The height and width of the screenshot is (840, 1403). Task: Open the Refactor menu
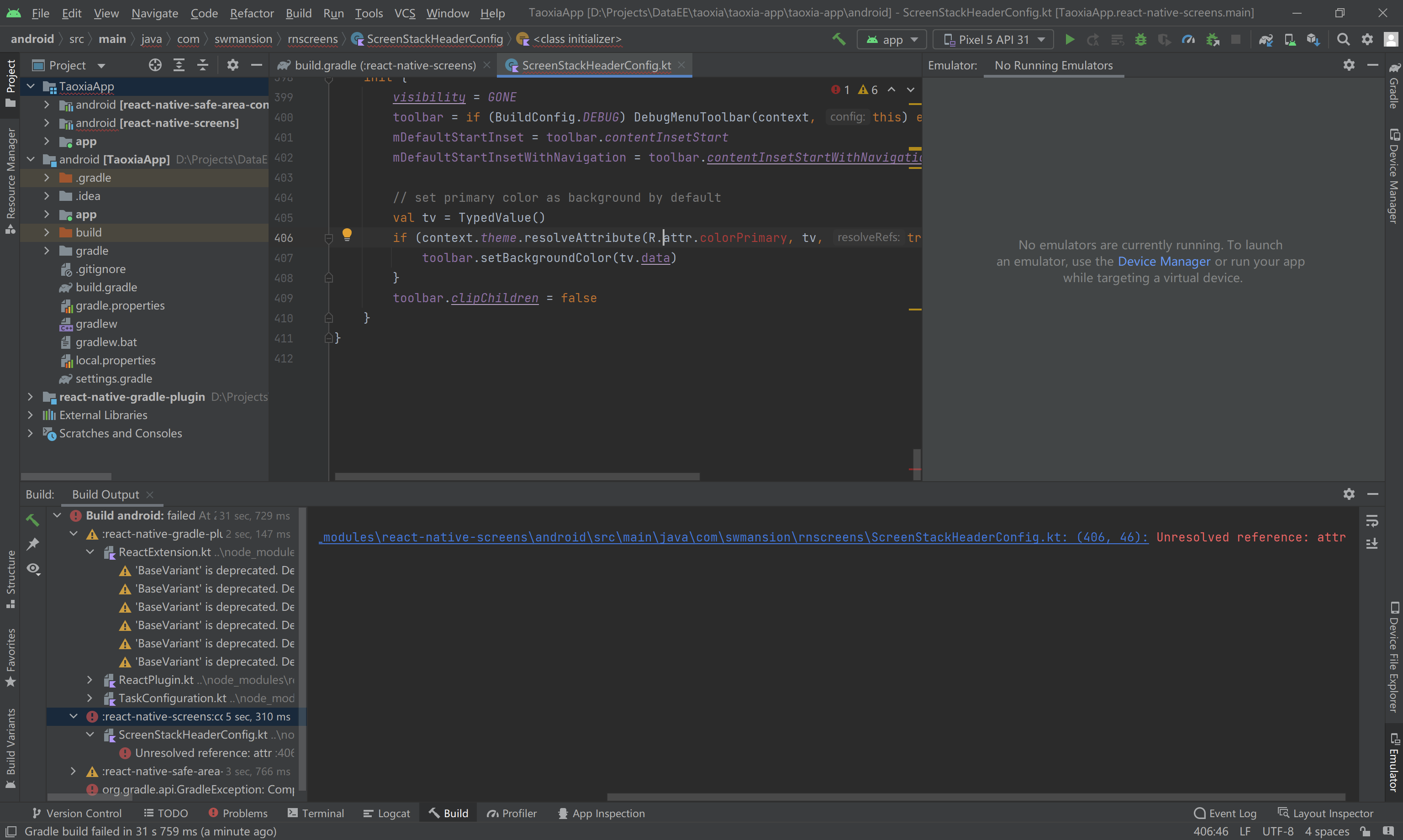[251, 12]
